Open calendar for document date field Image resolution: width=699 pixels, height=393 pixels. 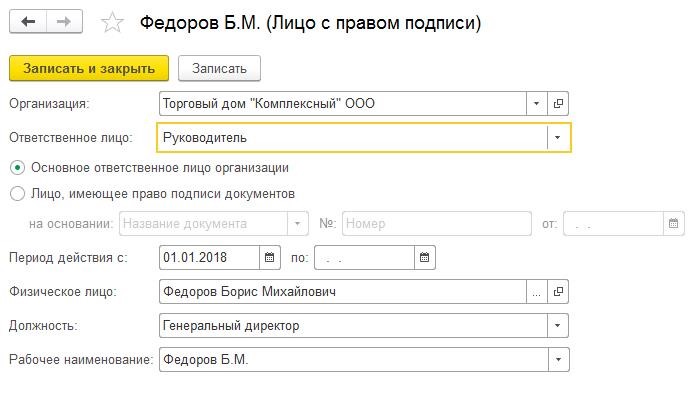click(x=673, y=223)
